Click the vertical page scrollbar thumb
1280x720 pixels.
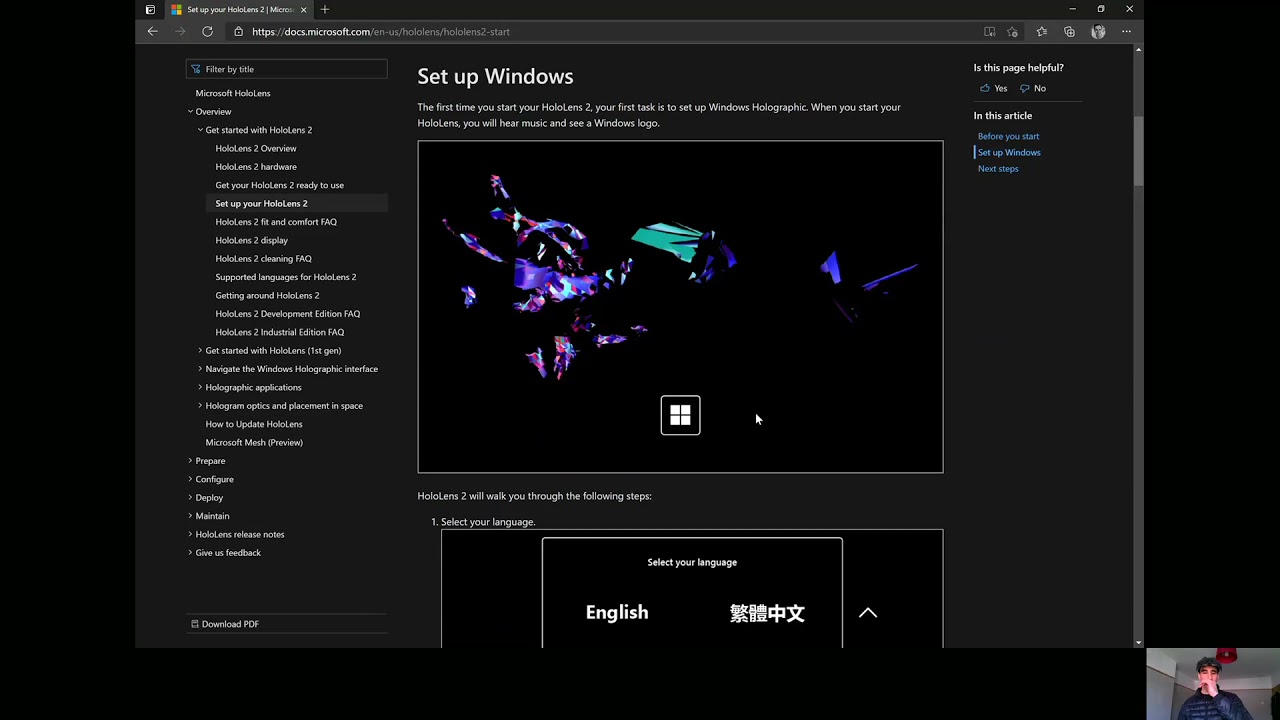pos(1138,150)
